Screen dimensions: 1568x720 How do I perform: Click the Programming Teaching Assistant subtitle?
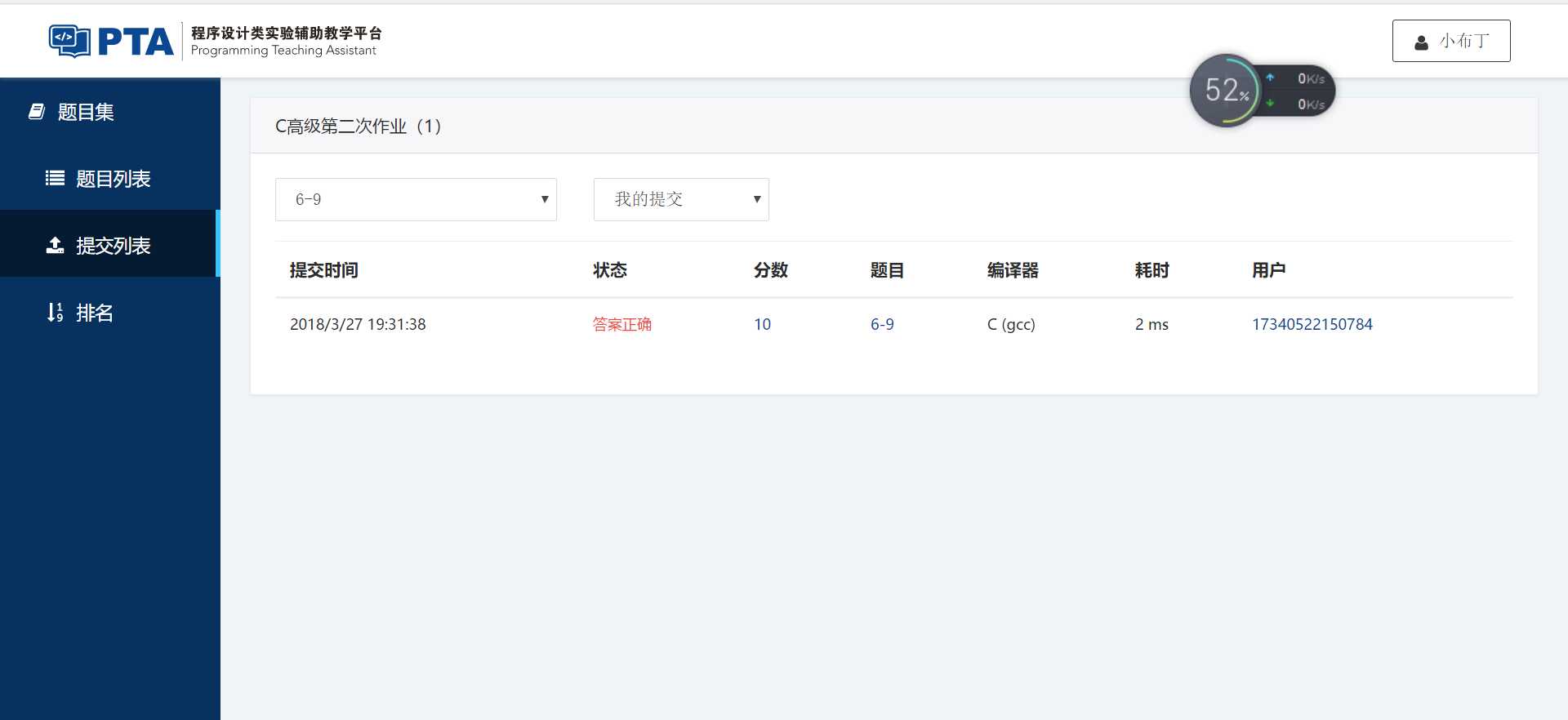tap(283, 51)
